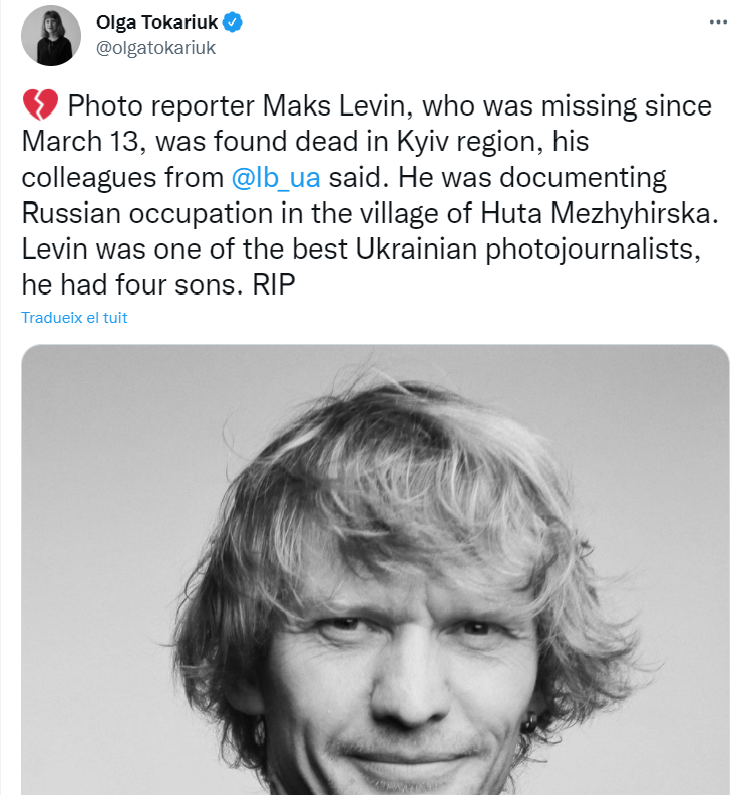739x795 pixels.
Task: Open the @lb_ua mention link
Action: tap(276, 177)
